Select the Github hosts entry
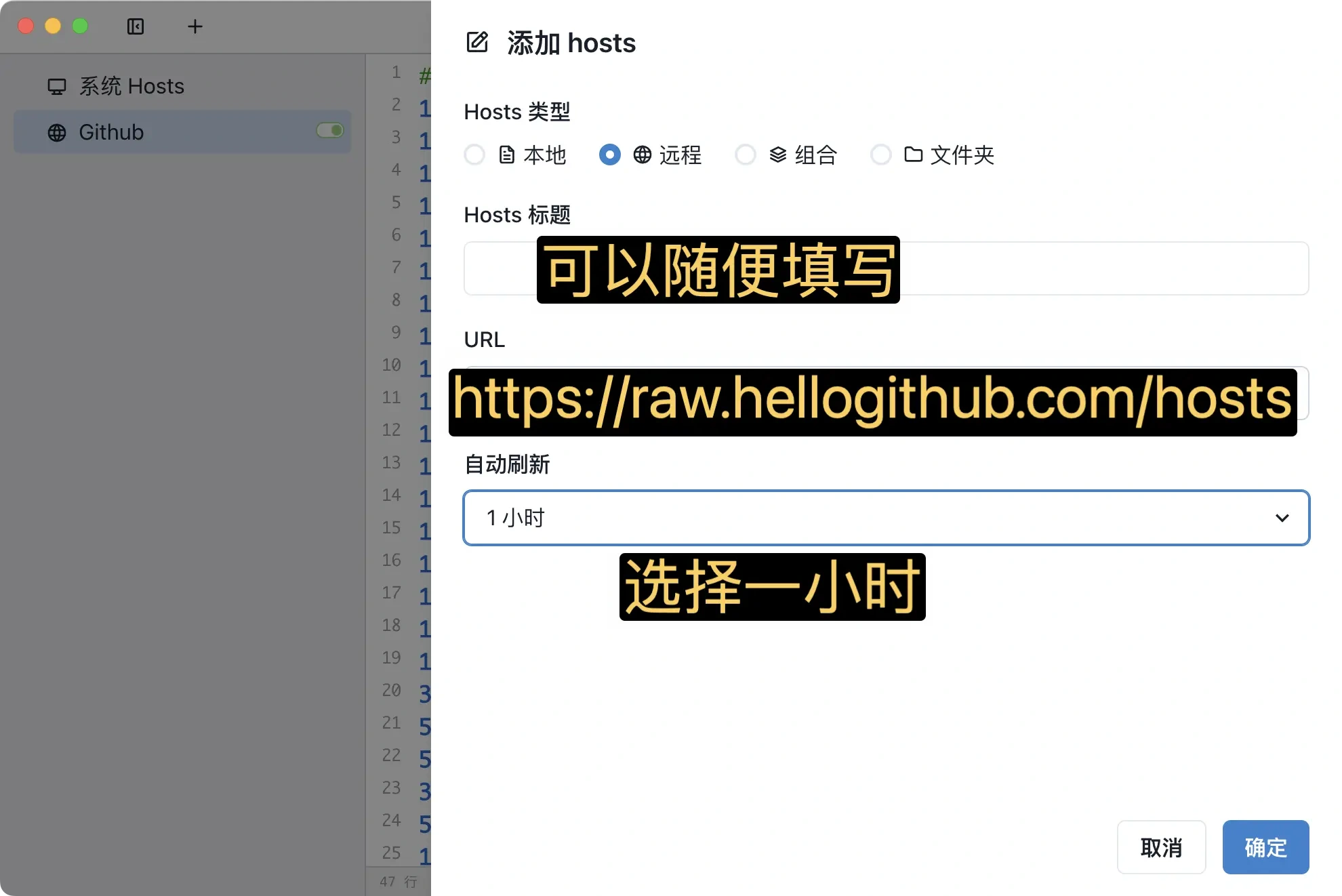1342x896 pixels. tap(182, 131)
